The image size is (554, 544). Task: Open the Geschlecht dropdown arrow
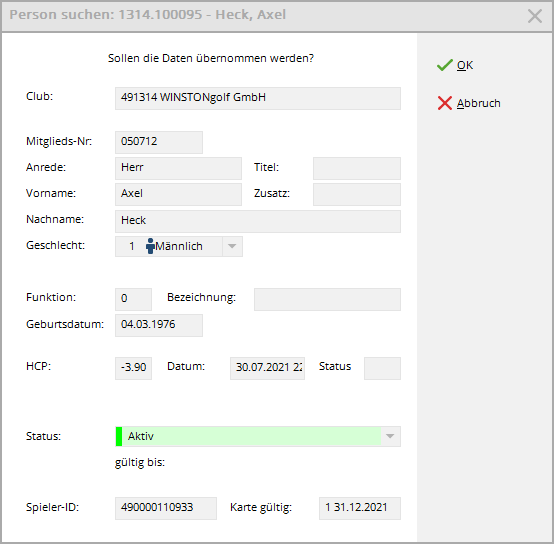232,246
